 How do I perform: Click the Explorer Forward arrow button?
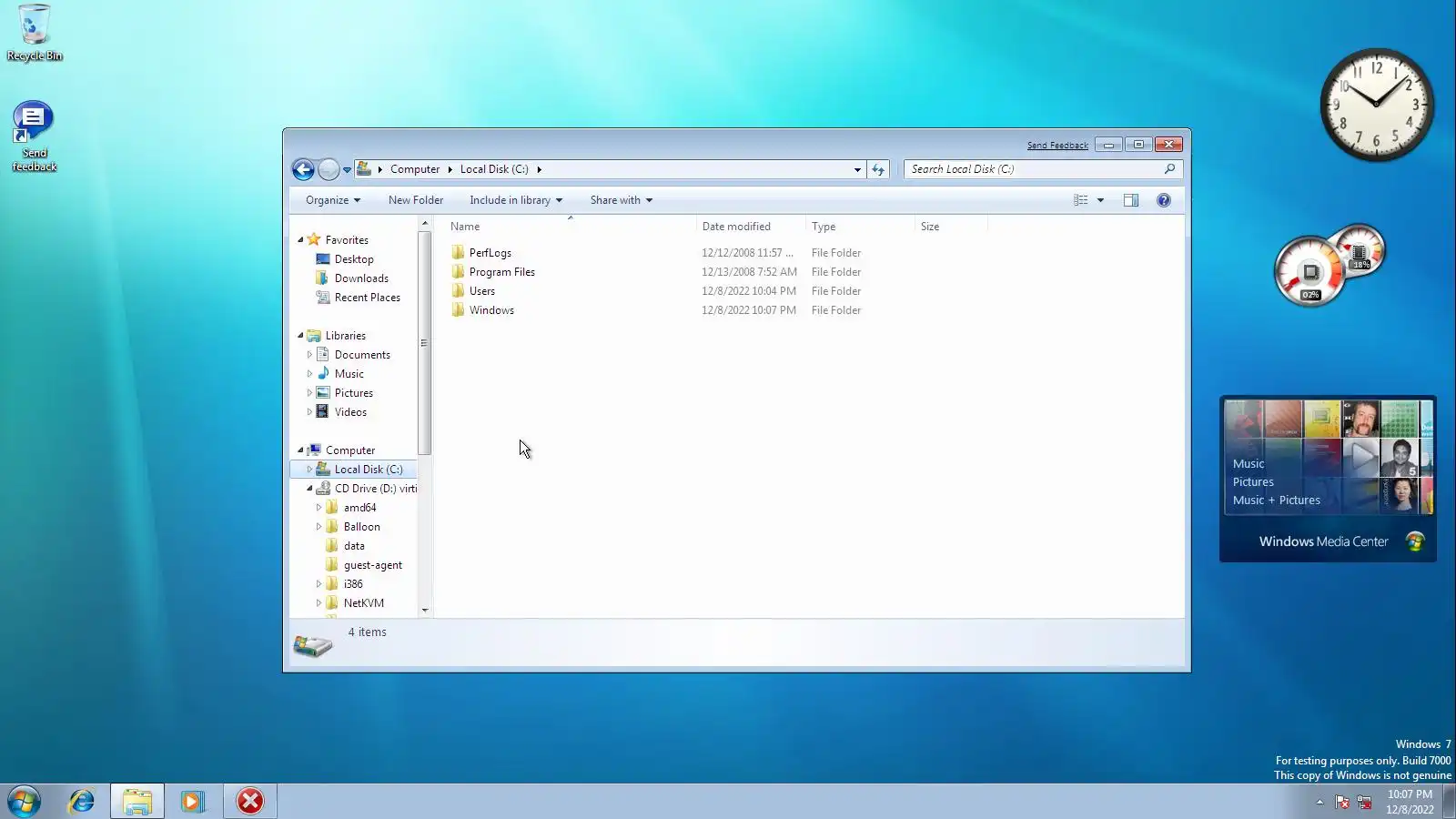[329, 169]
